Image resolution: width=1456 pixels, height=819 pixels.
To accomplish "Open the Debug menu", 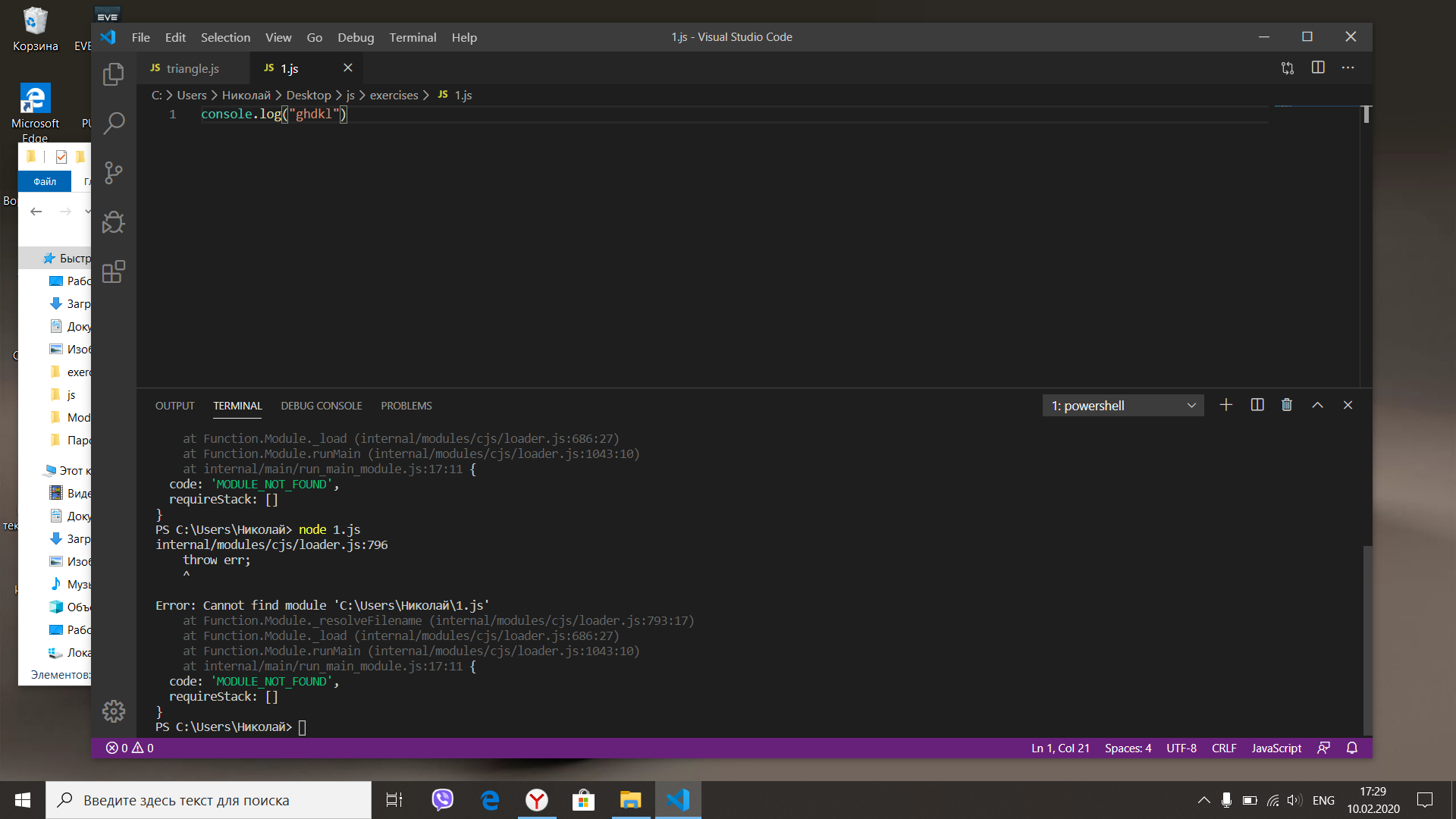I will [356, 37].
